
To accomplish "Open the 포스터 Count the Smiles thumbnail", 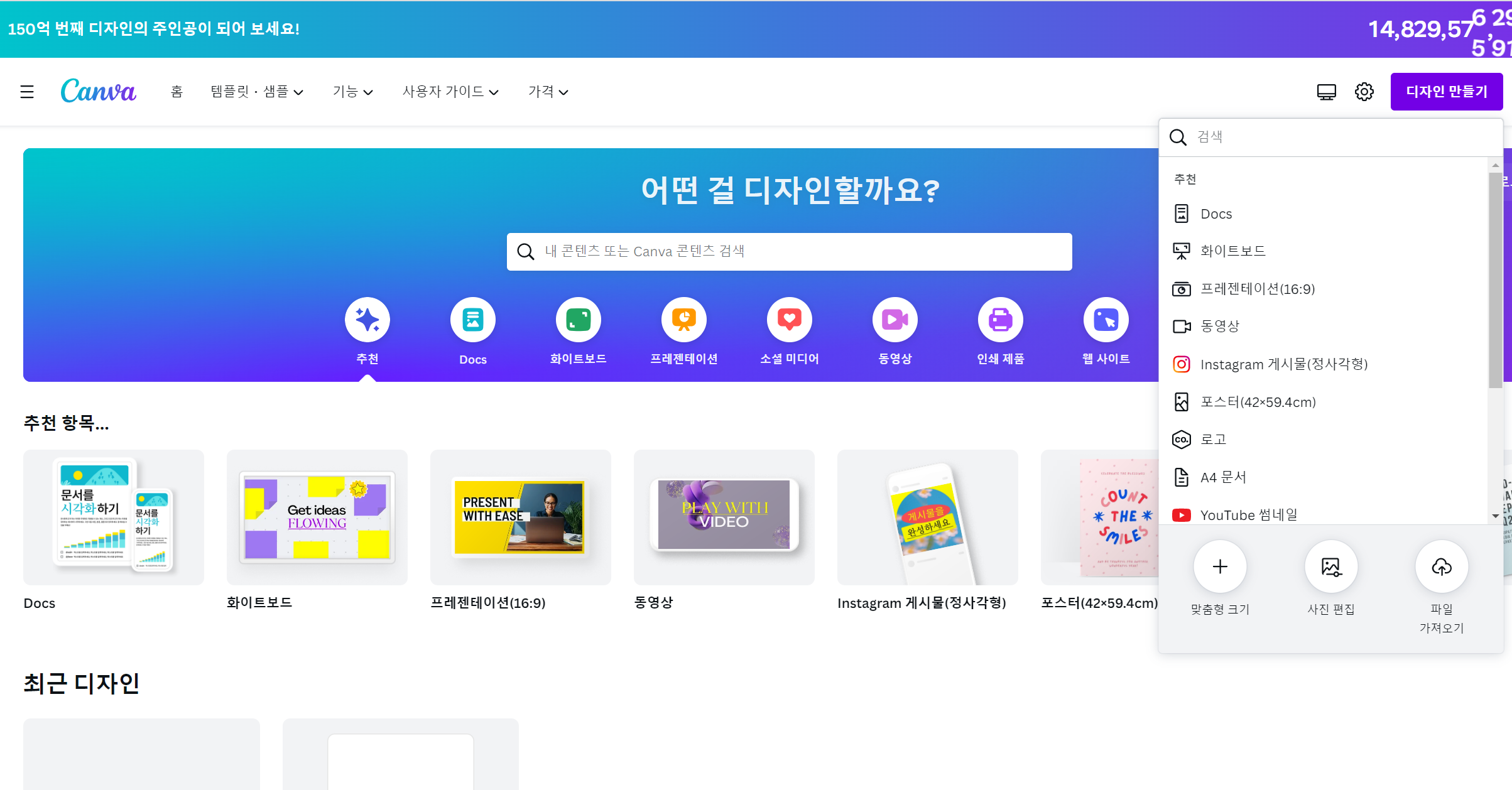I will (1100, 517).
